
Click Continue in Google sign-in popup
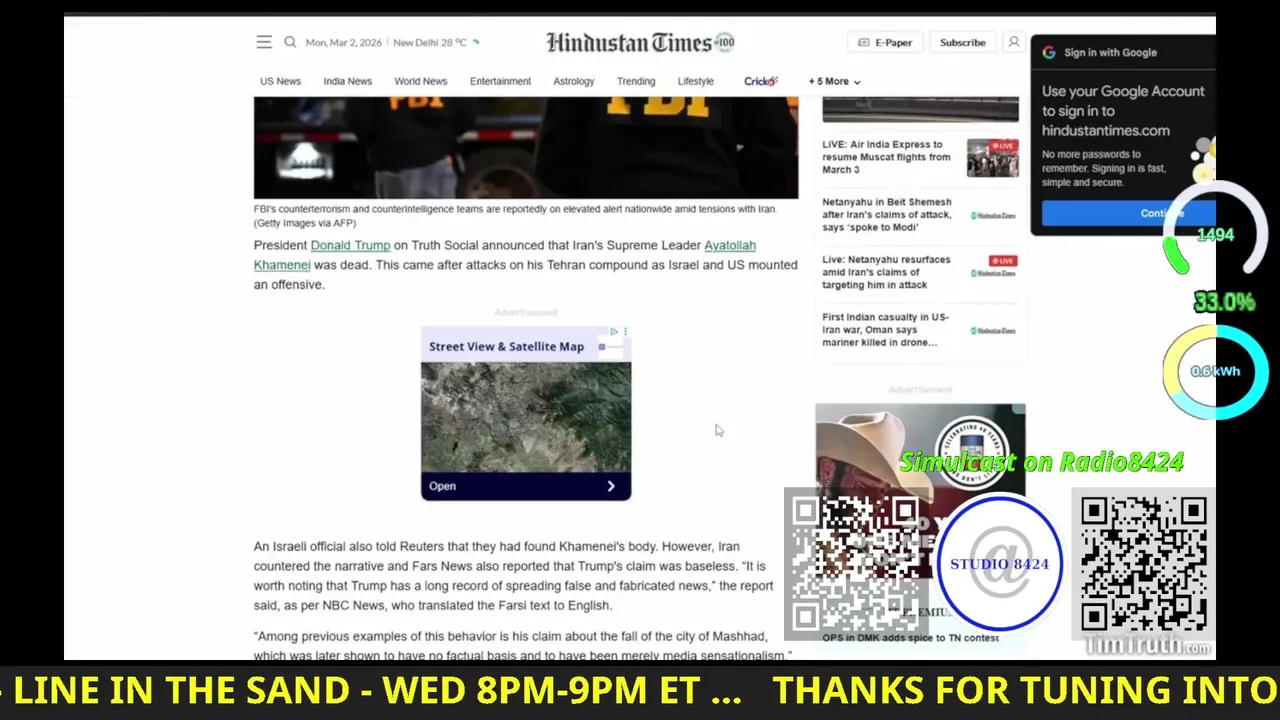click(1129, 213)
